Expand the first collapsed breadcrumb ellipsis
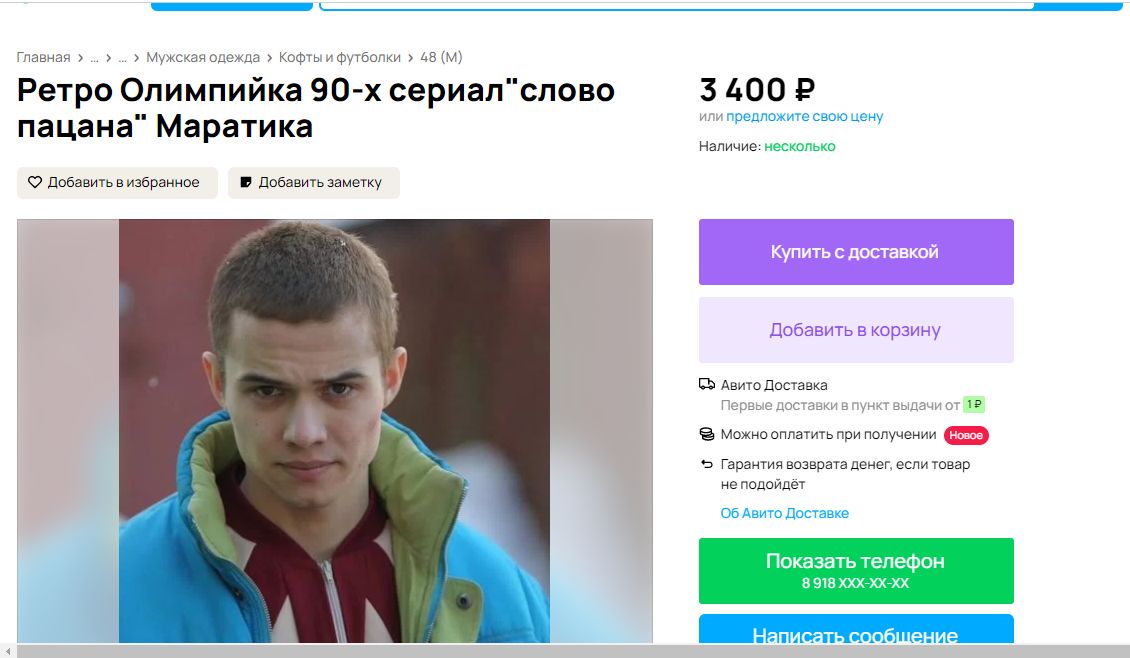Screen dimensions: 1130x658 tap(94, 57)
